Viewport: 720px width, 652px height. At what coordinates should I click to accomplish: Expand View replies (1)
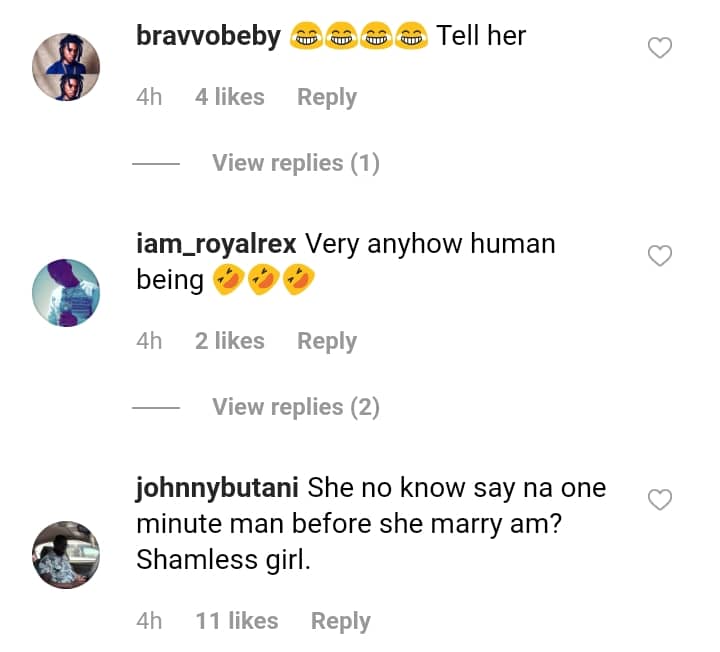click(x=296, y=163)
